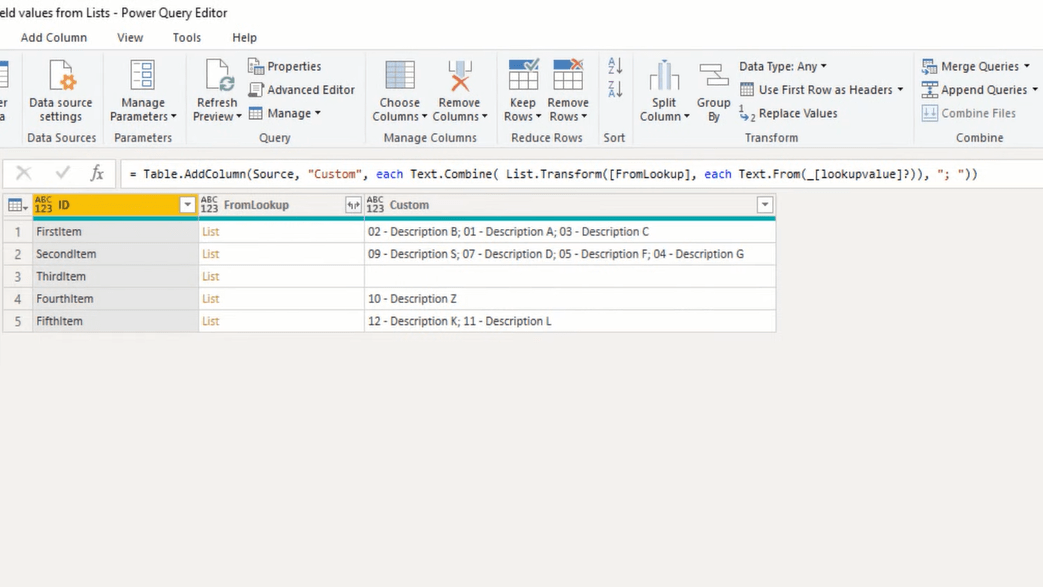This screenshot has height=587, width=1043.
Task: Select the Custom column header
Action: [570, 205]
